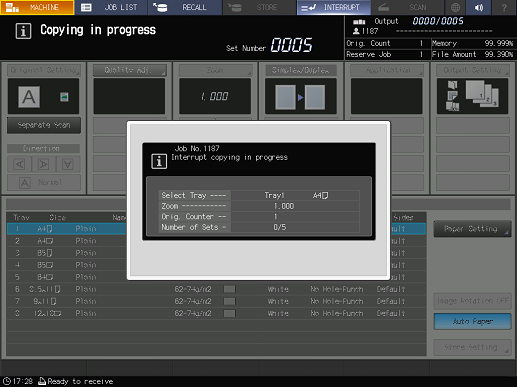
Task: Click the info icon beside Copying in progress
Action: pos(23,31)
